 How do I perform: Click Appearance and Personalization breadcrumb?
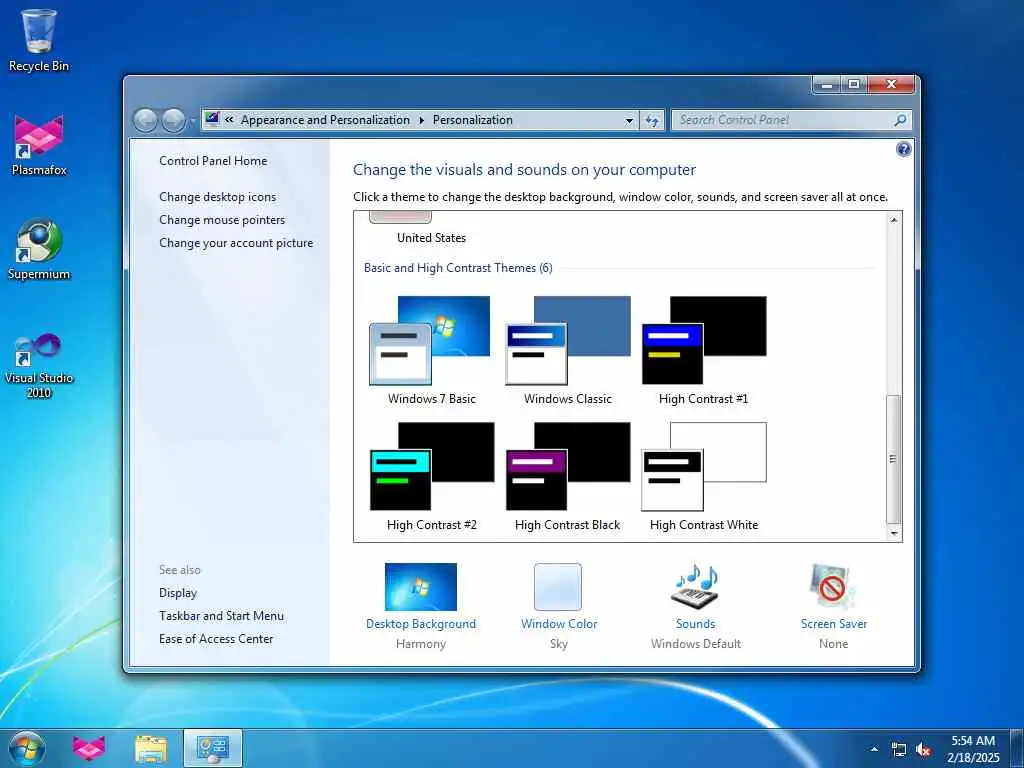(x=325, y=120)
